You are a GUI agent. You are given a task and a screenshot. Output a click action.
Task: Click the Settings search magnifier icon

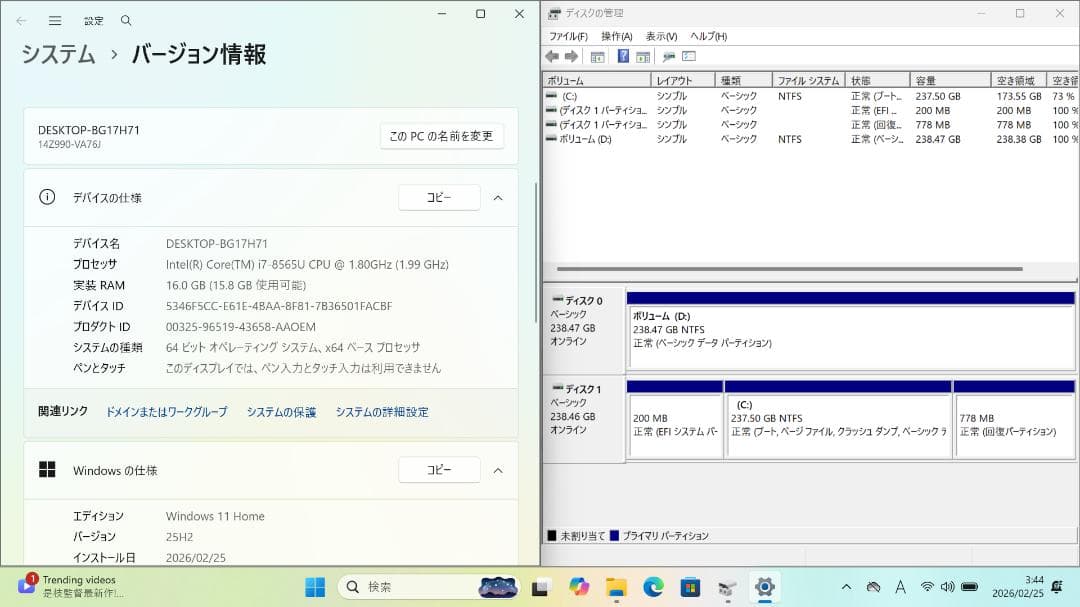click(126, 21)
